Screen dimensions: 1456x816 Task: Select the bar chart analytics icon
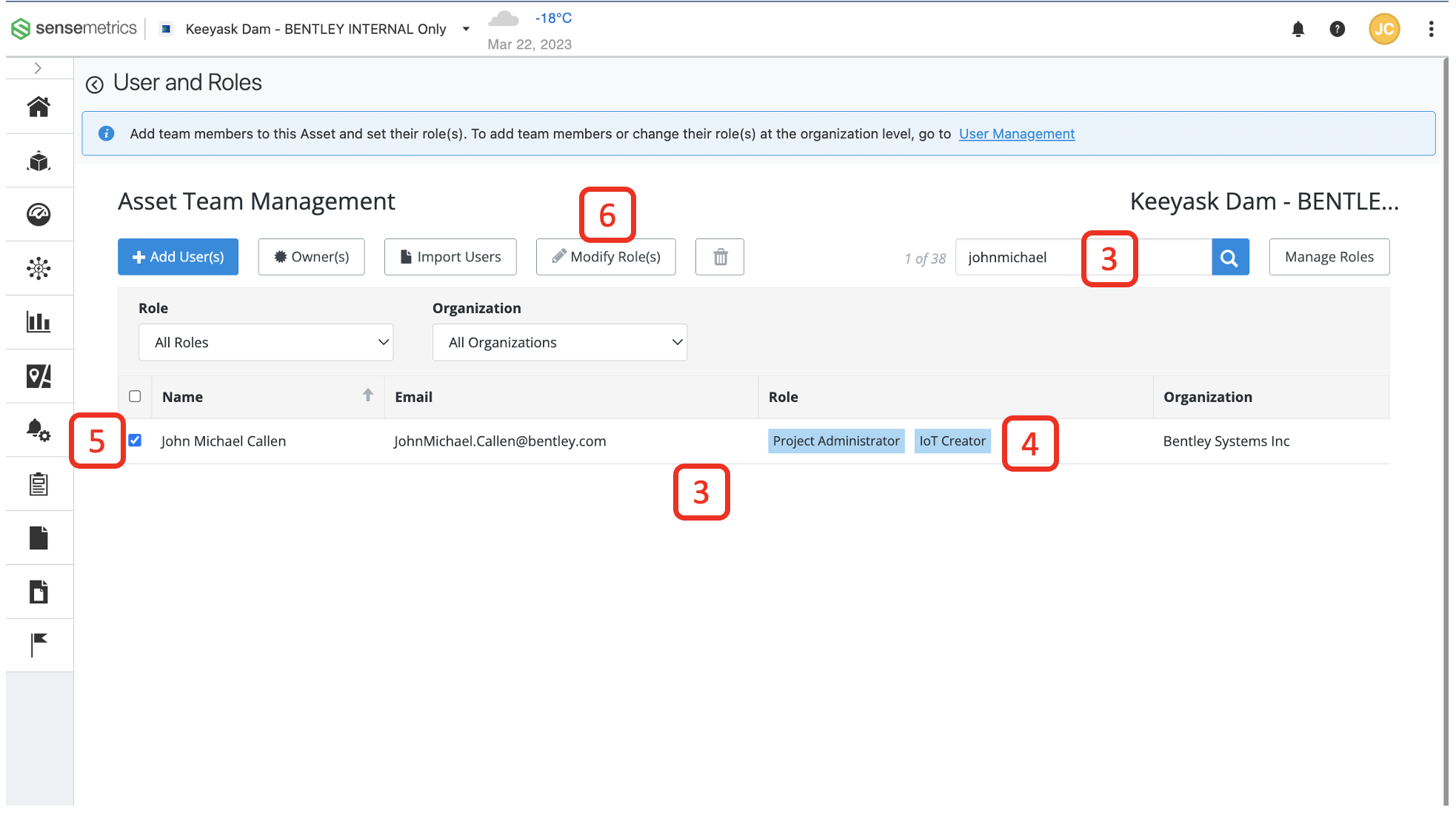38,322
